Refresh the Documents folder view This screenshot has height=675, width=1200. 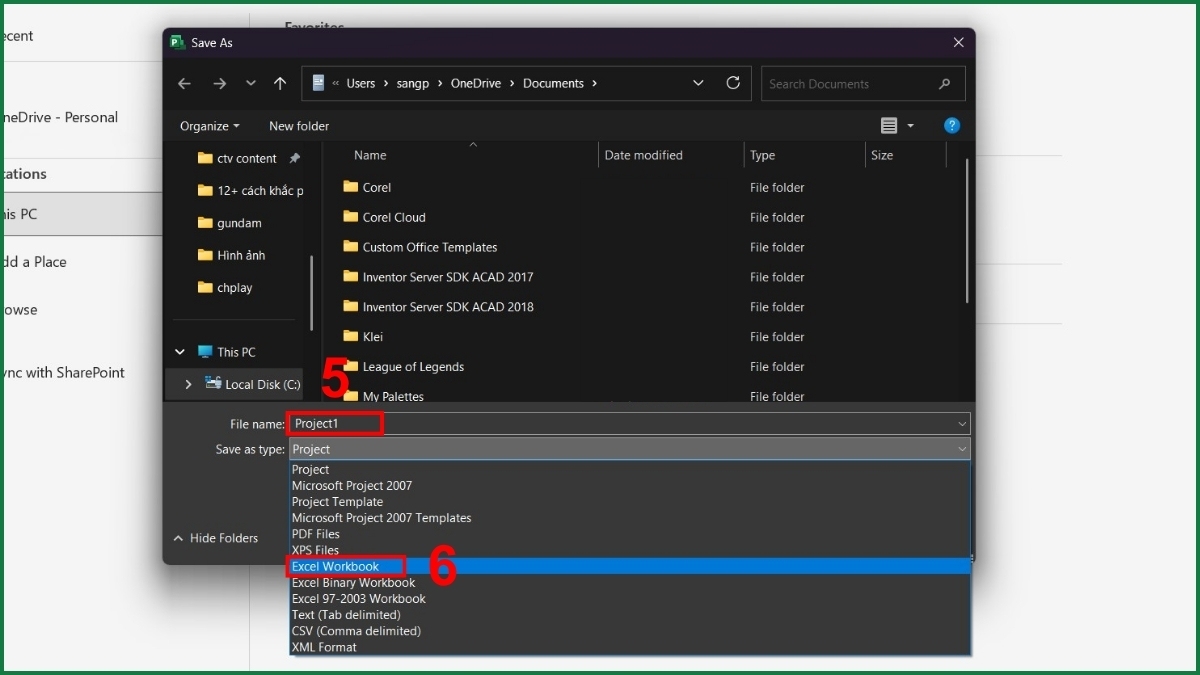click(x=733, y=83)
